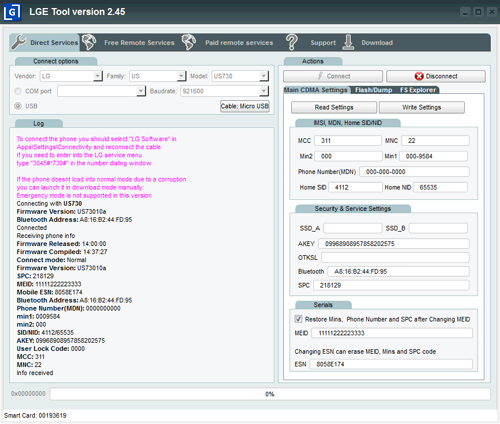Click the globe icon beside Free Remote Services

pos(89,42)
